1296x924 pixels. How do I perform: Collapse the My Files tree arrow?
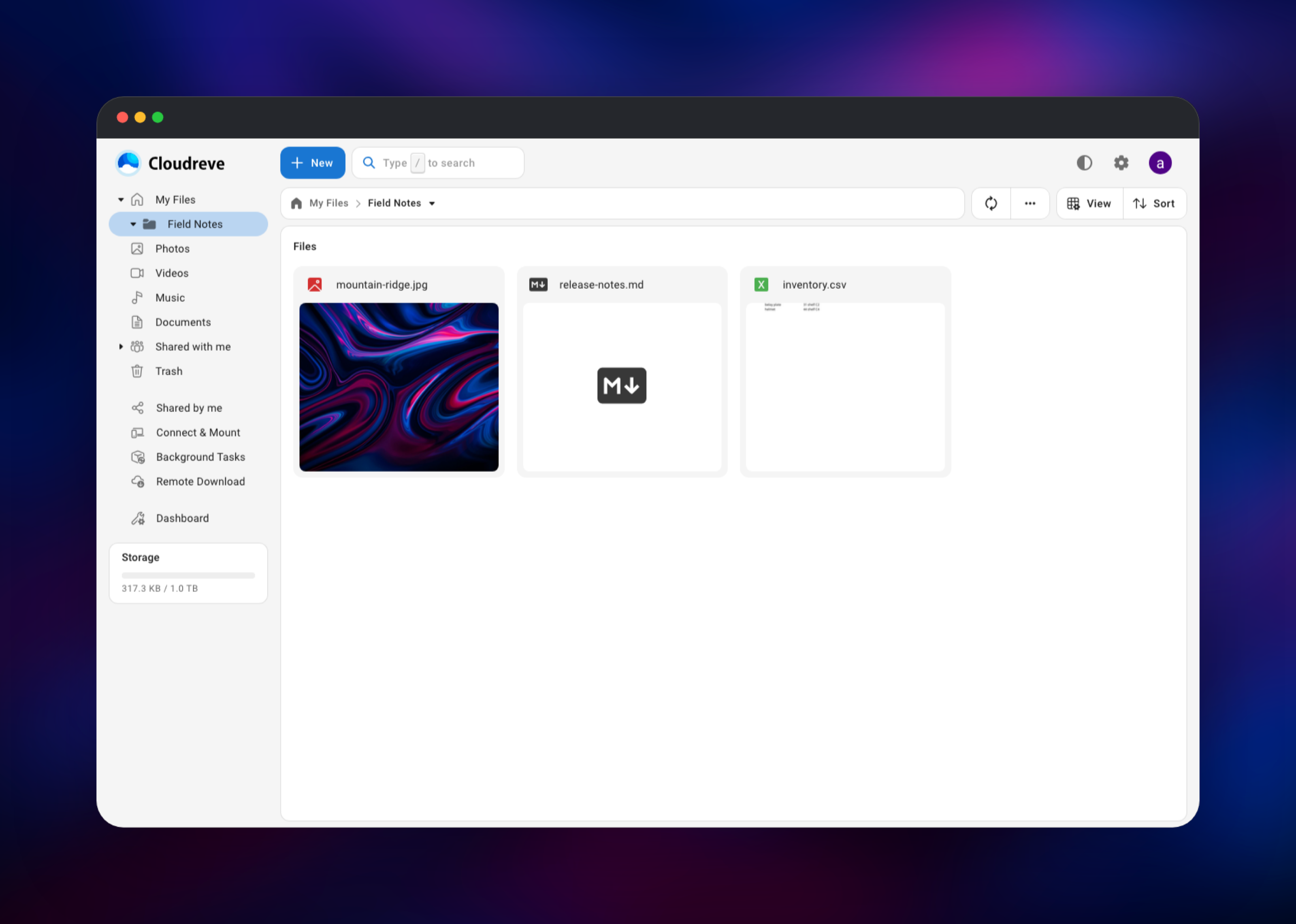pos(121,200)
